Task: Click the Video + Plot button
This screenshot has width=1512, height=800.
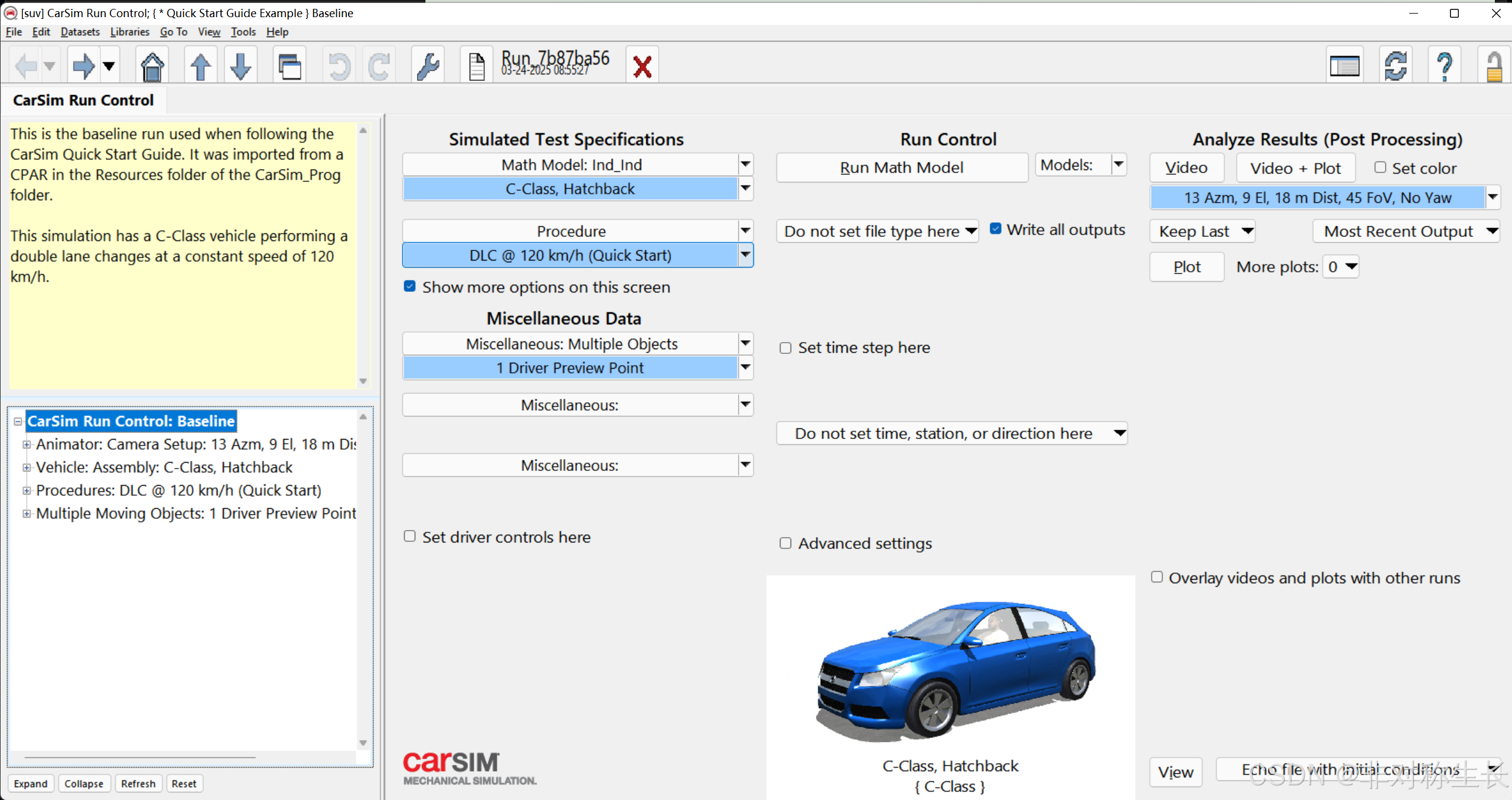Action: pos(1295,168)
